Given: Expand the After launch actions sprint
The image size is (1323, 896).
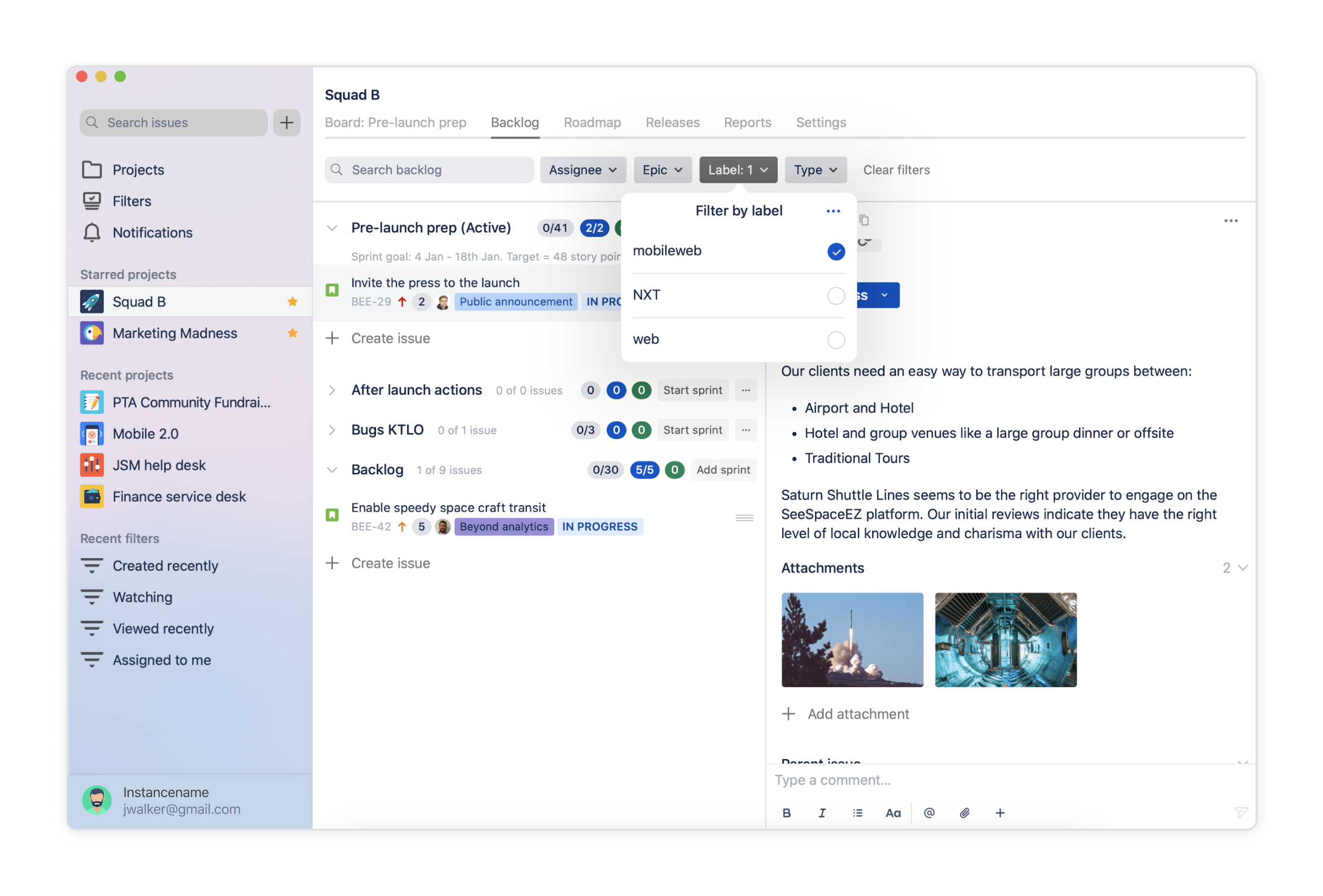Looking at the screenshot, I should tap(332, 390).
